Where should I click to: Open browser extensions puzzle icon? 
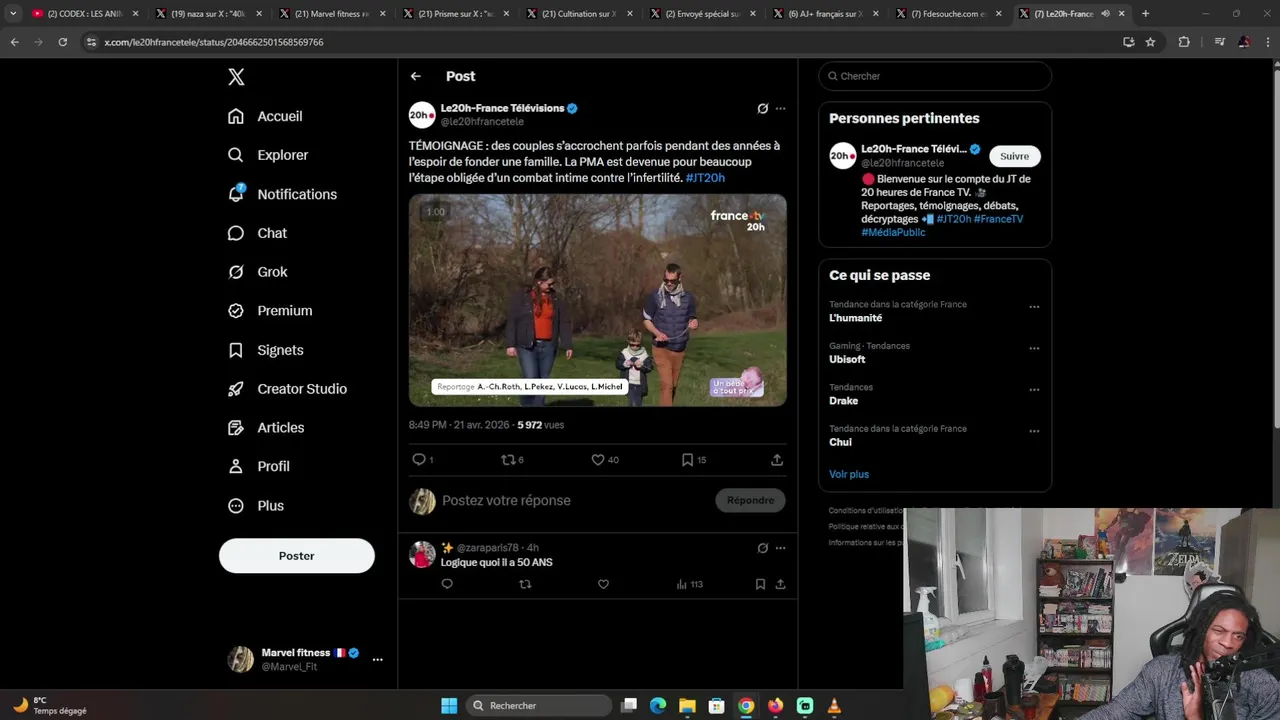pos(1184,42)
